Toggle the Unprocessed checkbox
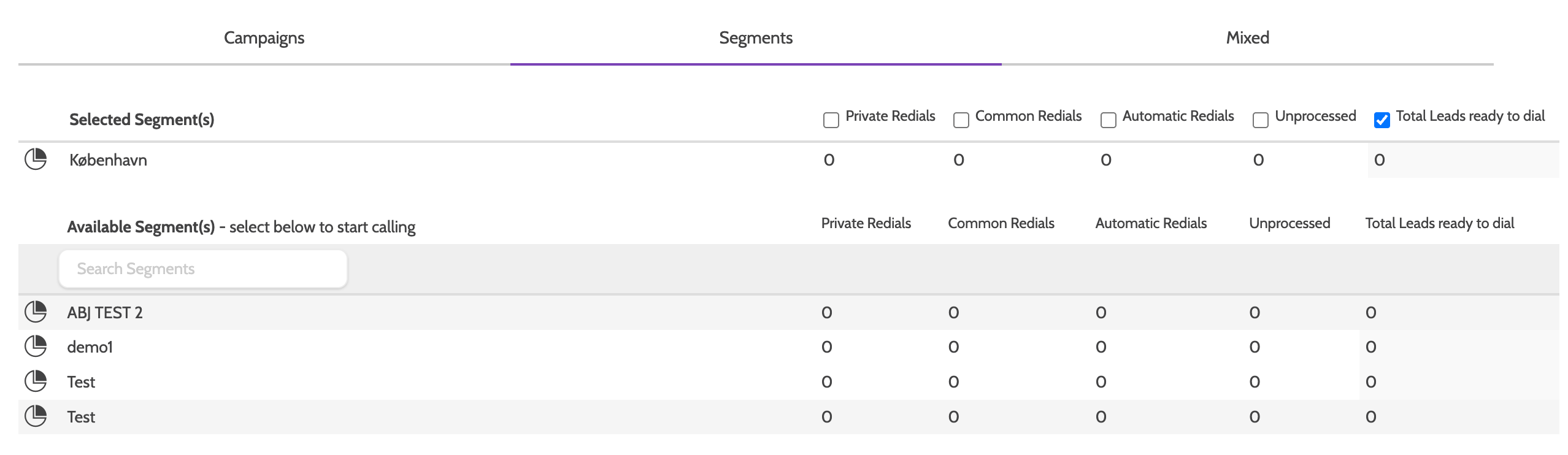 (x=1261, y=120)
